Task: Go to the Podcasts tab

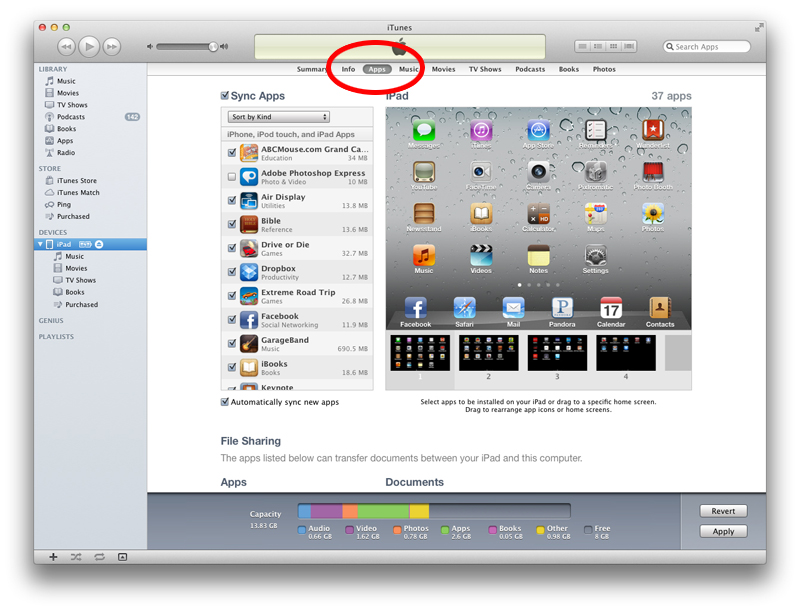Action: [530, 69]
